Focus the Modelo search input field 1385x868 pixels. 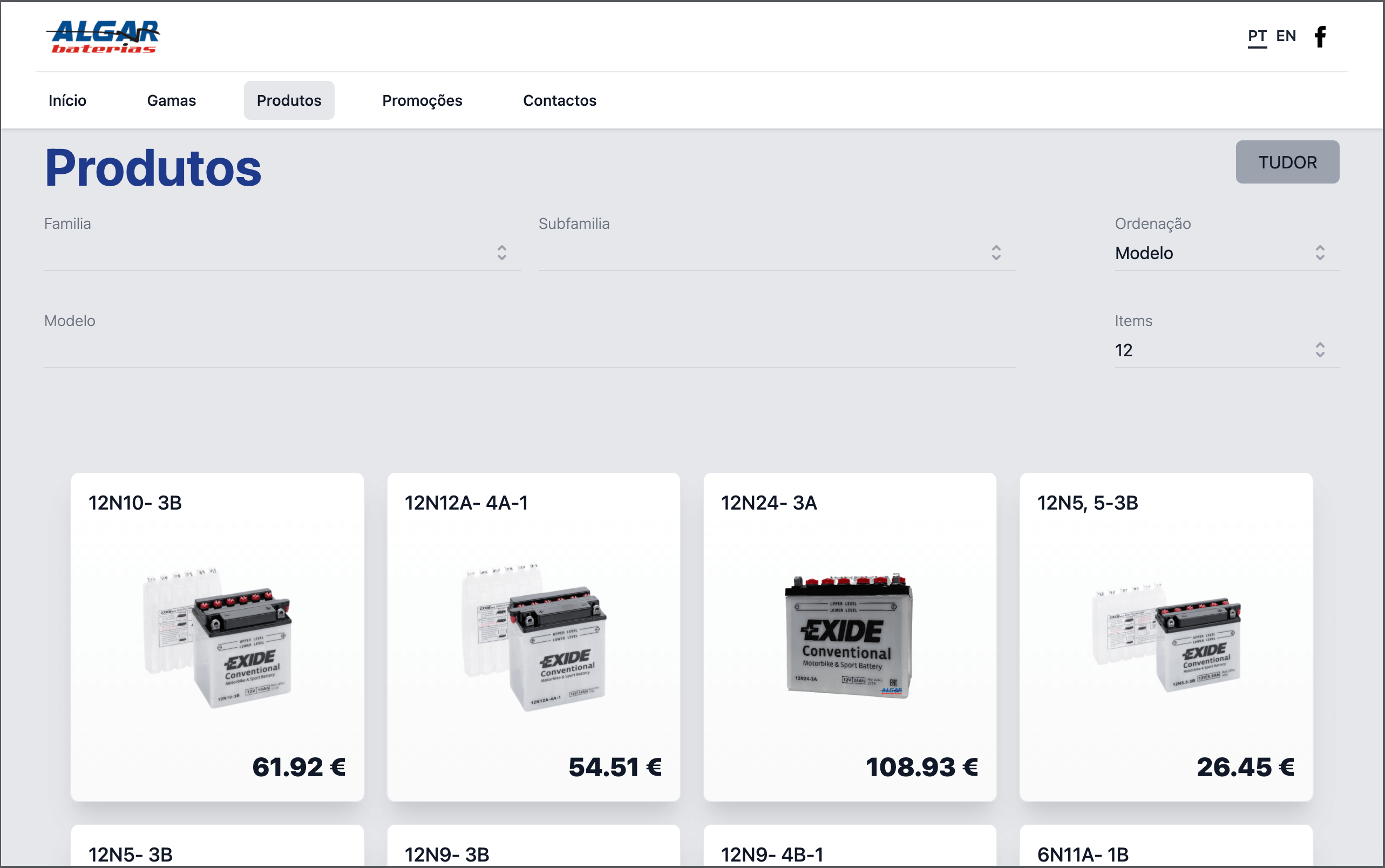(x=530, y=350)
